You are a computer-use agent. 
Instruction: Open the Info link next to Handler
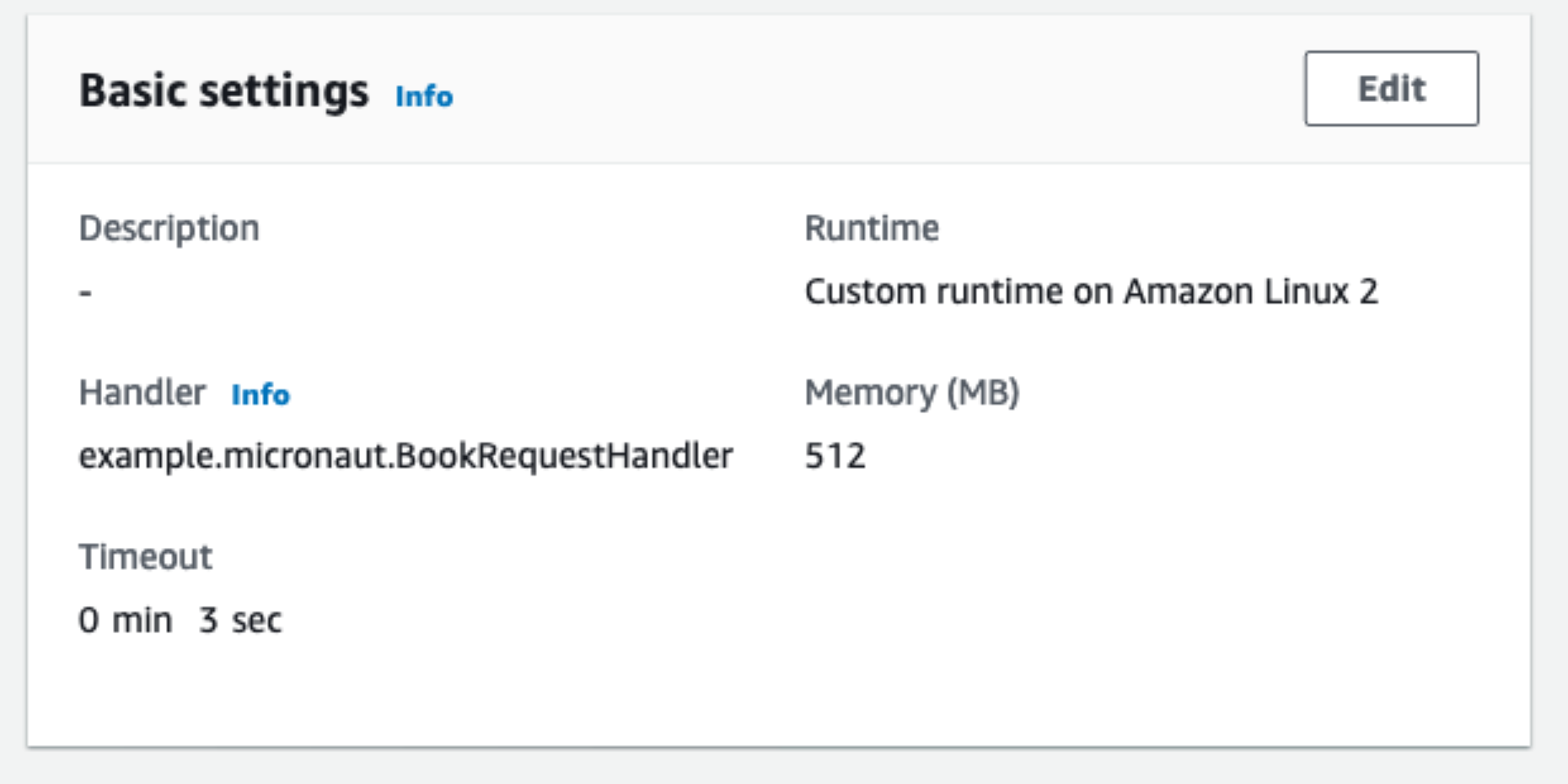260,394
